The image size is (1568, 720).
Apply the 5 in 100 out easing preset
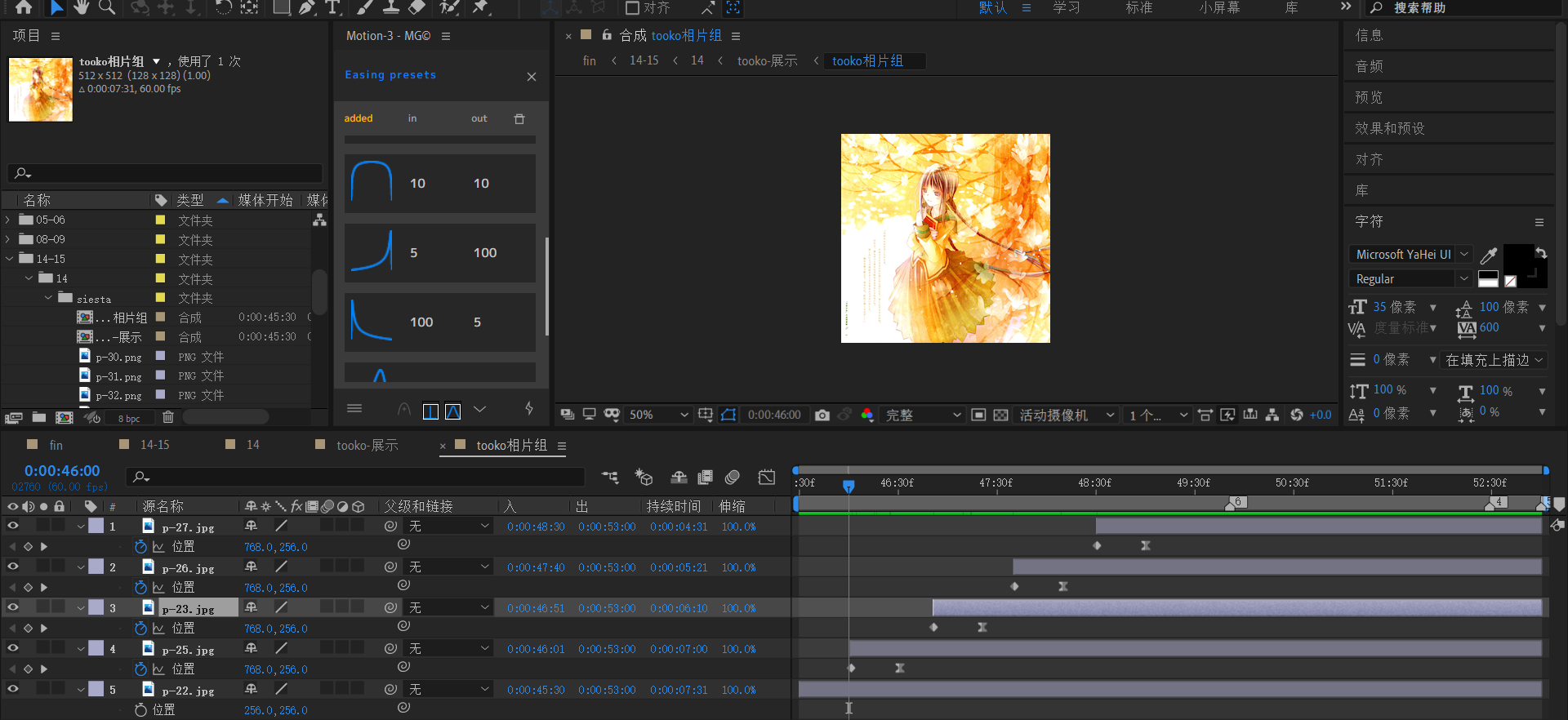[440, 253]
